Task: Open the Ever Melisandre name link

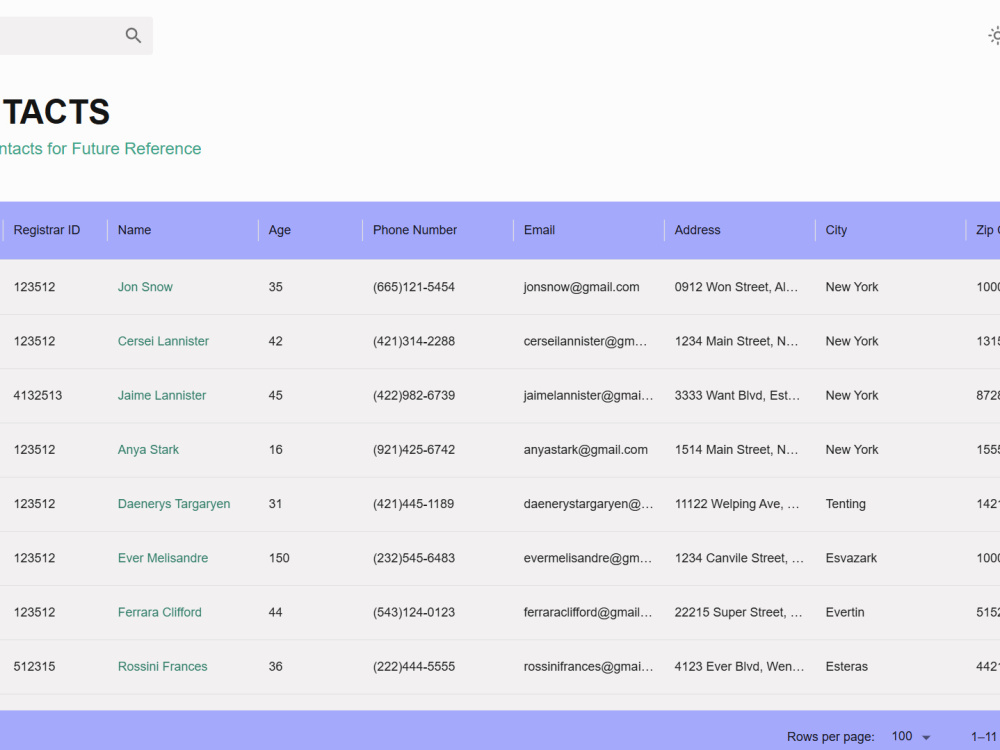Action: pos(163,558)
